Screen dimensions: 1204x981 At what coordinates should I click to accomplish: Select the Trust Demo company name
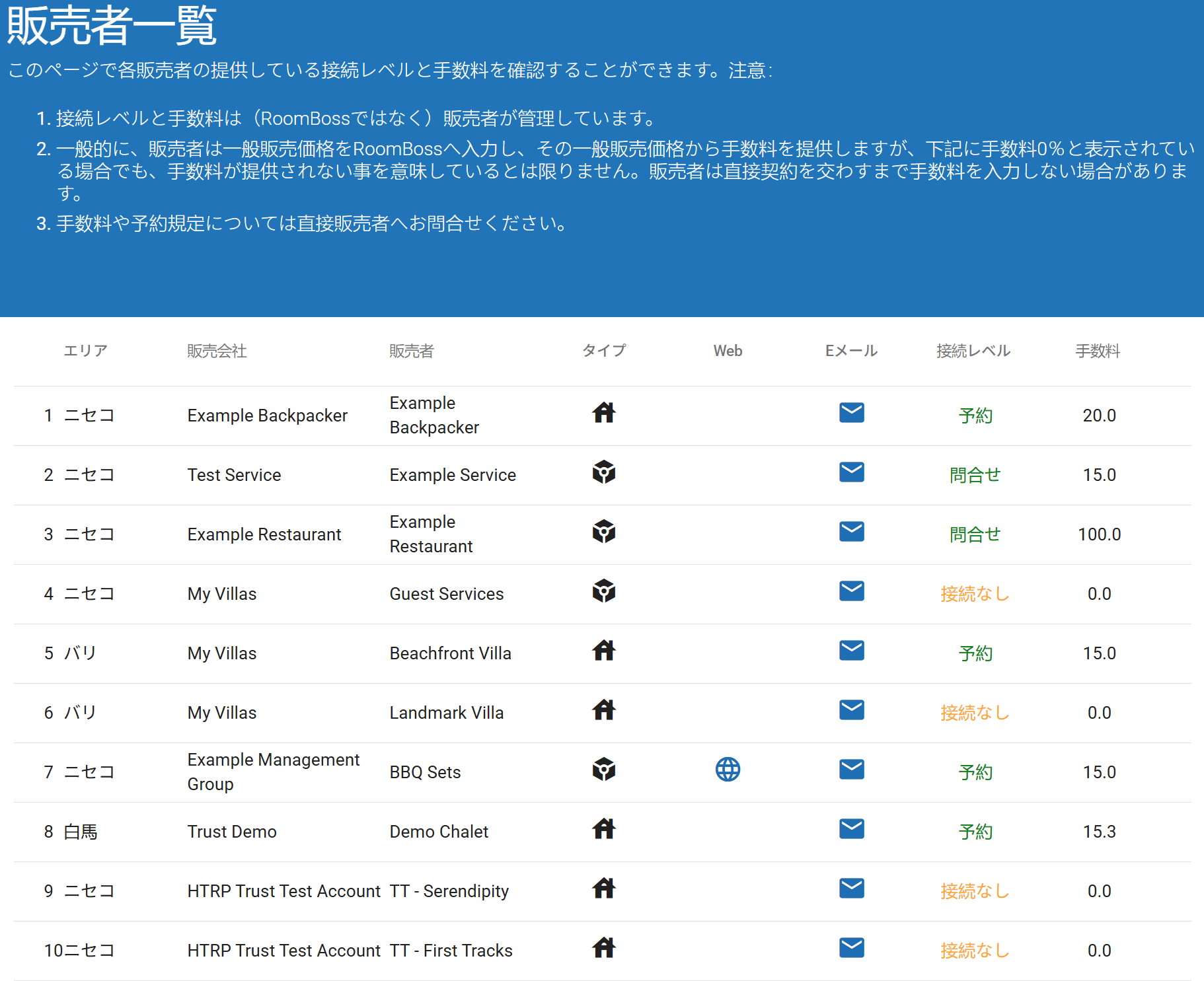[232, 832]
